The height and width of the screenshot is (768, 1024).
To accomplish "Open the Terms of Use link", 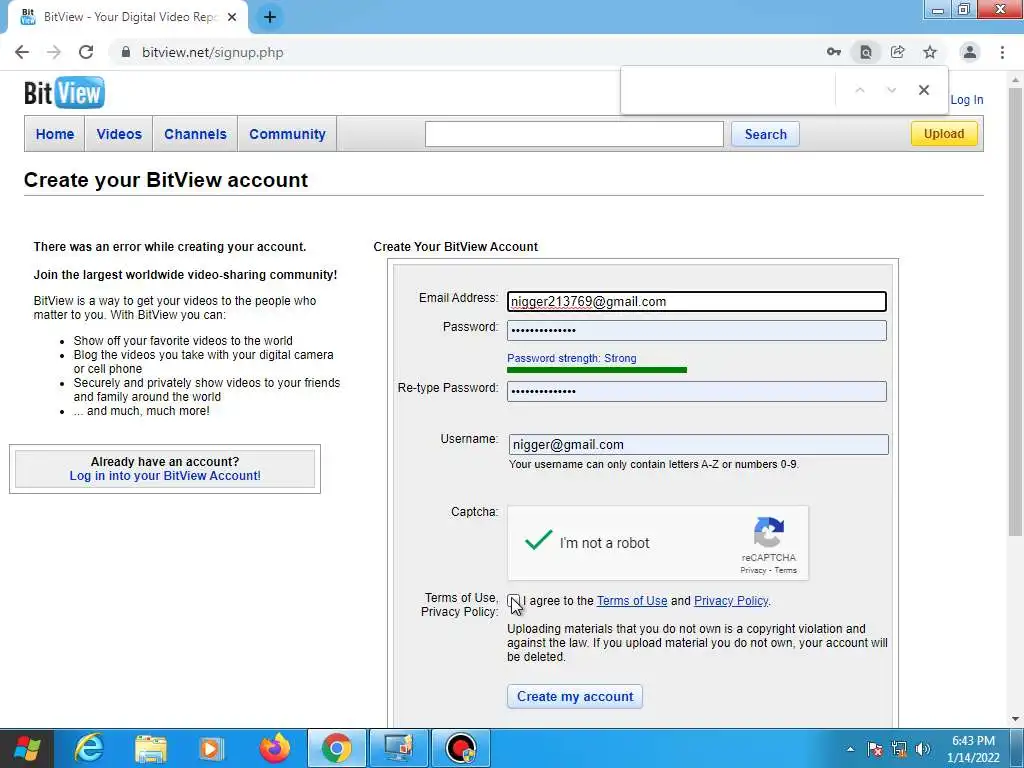I will pos(632,601).
